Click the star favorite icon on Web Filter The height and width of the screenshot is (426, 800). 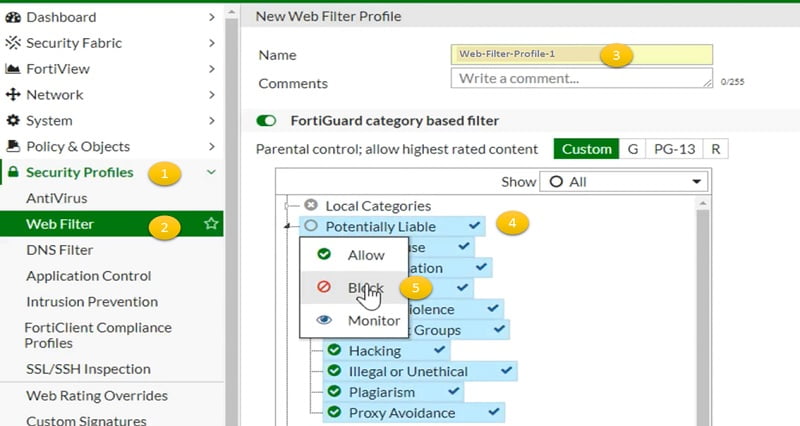(x=211, y=223)
